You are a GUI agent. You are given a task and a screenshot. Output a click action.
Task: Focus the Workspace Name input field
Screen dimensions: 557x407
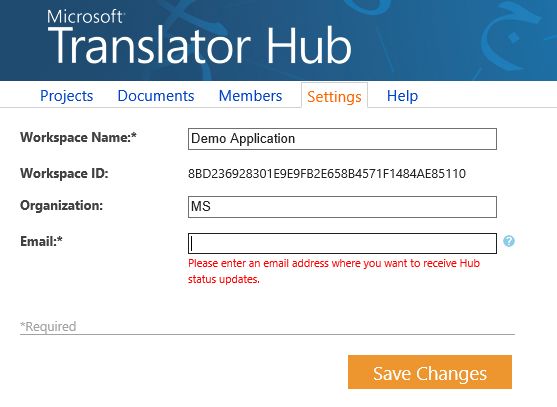[x=342, y=139]
